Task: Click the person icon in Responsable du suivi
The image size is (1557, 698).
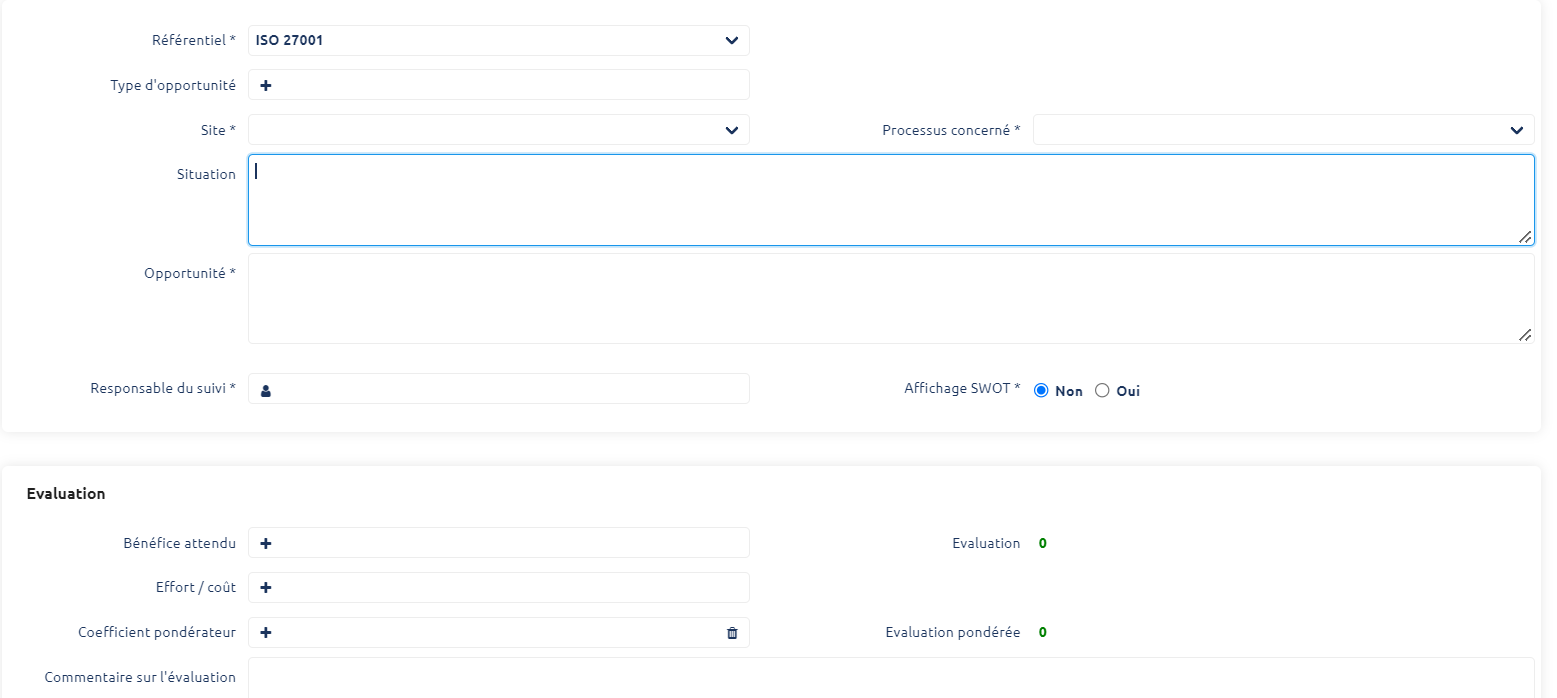Action: 266,392
